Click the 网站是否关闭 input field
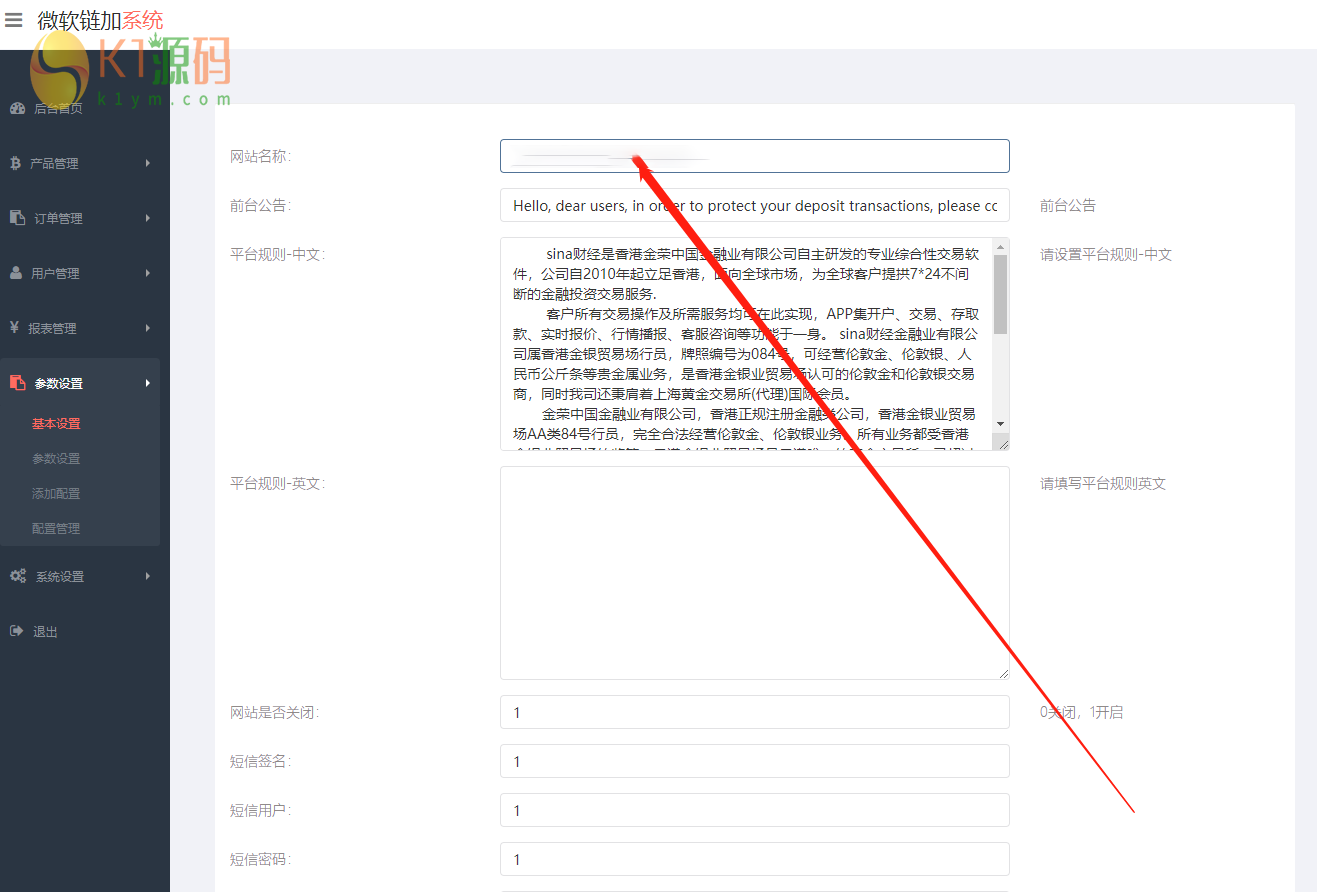The width and height of the screenshot is (1317, 892). point(755,712)
